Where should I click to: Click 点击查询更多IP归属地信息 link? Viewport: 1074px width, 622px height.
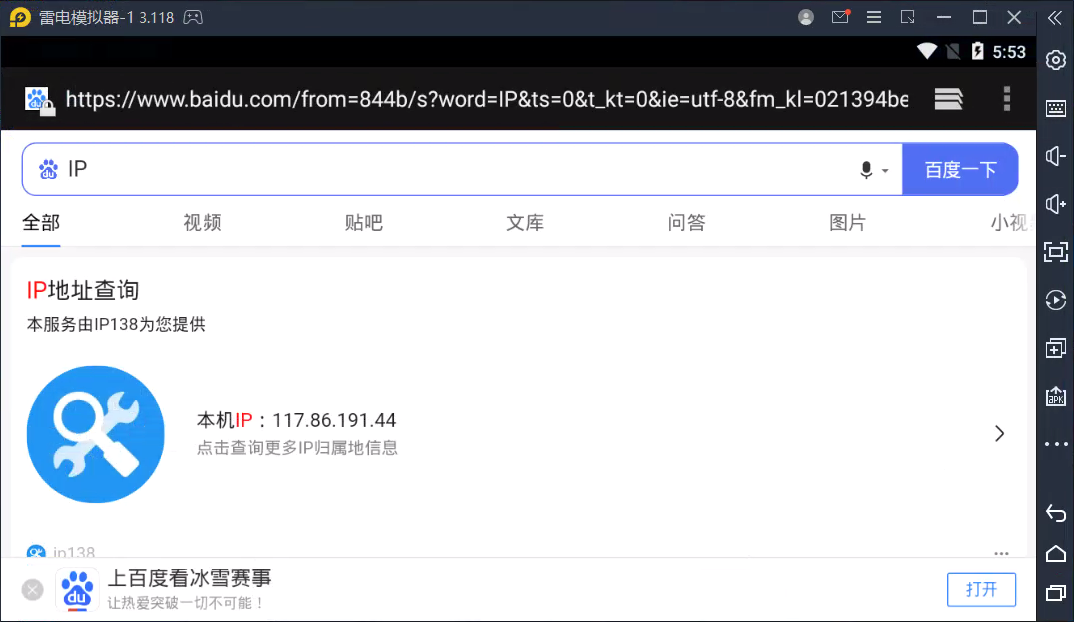point(297,448)
